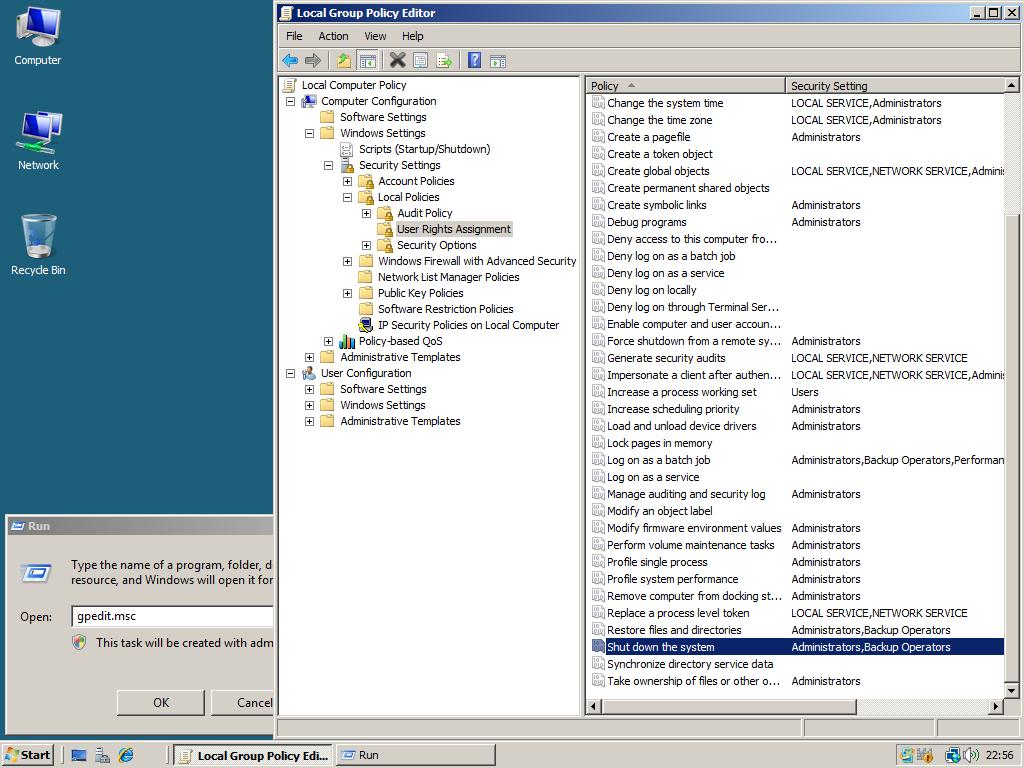1024x768 pixels.
Task: Click the Local Group Policy Editor taskbar button
Action: tap(255, 756)
